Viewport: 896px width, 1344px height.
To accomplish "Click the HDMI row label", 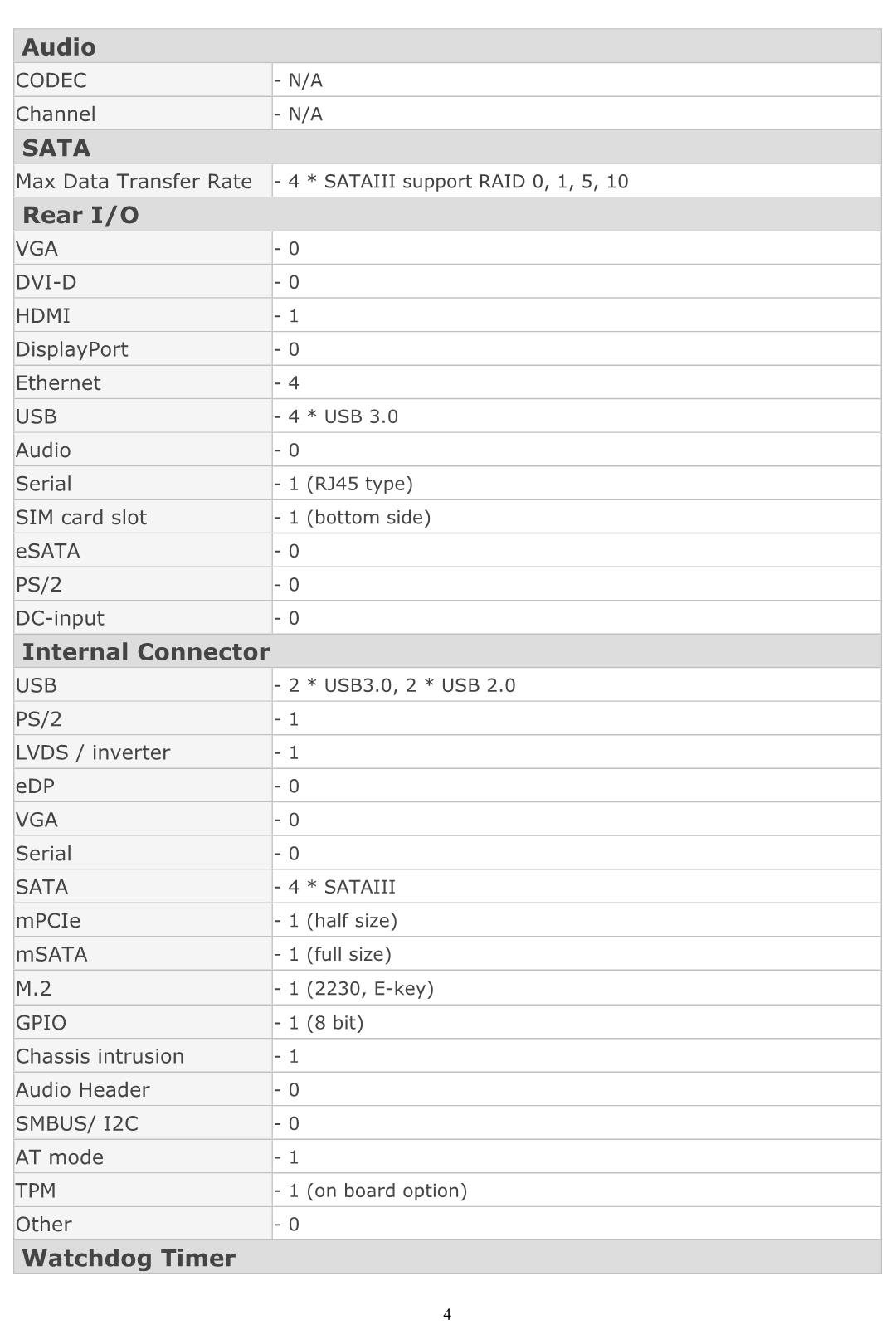I will [43, 316].
